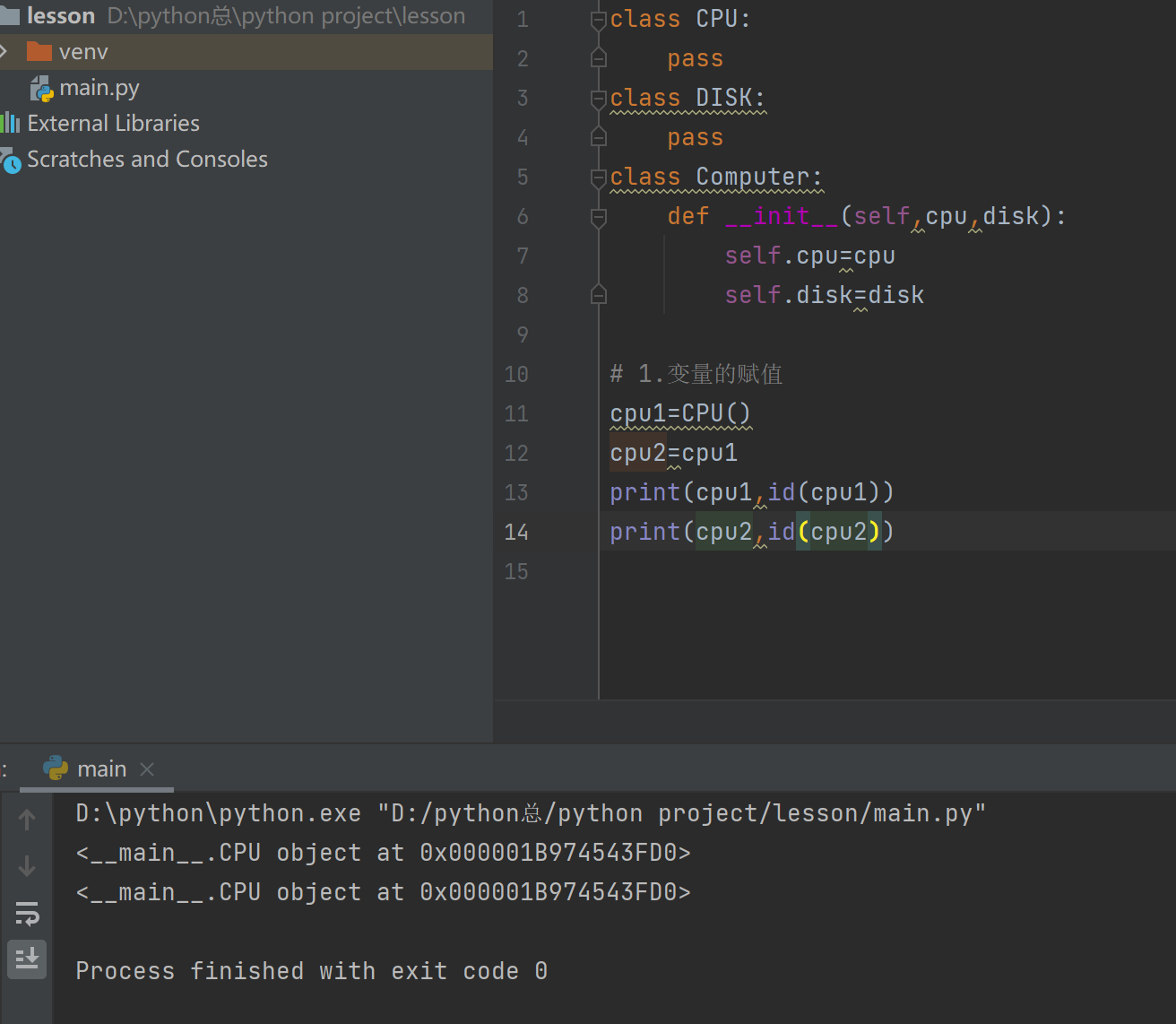Expand the venv folder chevron
The height and width of the screenshot is (1024, 1176).
click(x=4, y=52)
